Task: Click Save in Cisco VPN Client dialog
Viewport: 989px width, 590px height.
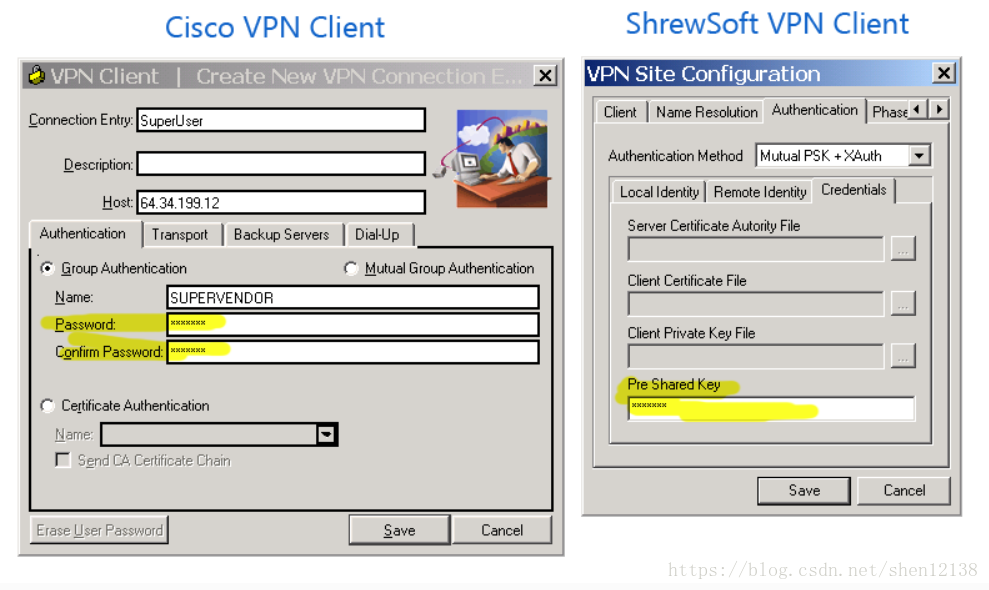Action: [399, 530]
